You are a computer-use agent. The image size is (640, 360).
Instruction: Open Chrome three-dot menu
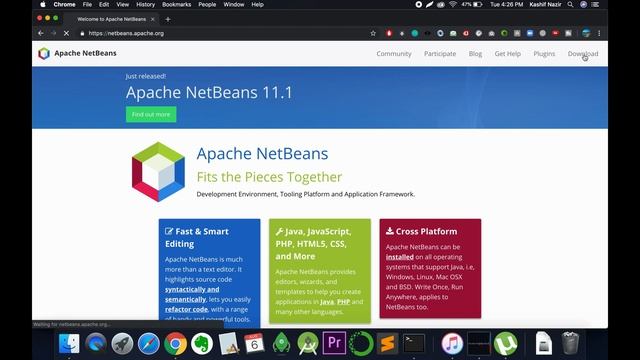(599, 33)
